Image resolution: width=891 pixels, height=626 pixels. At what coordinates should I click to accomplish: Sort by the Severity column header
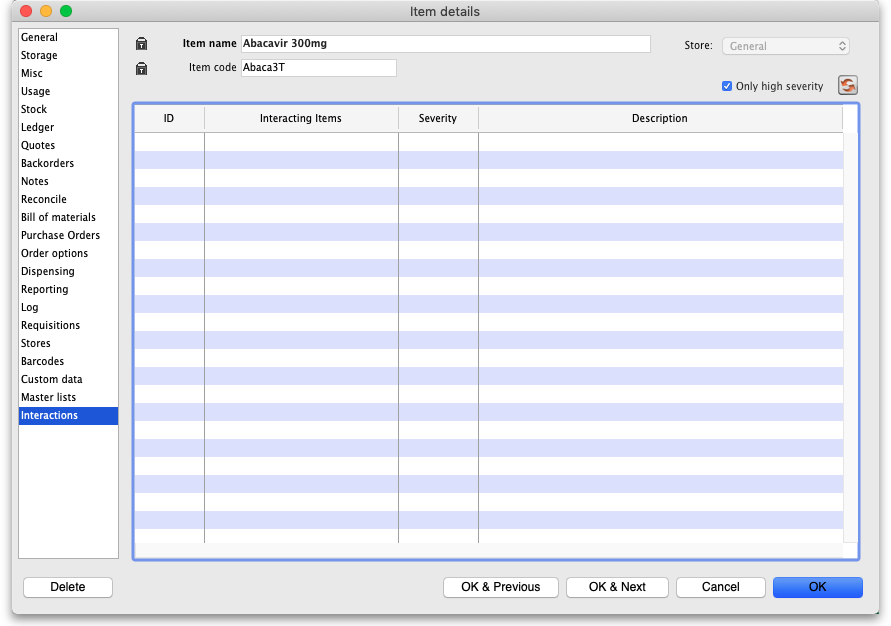pos(438,118)
